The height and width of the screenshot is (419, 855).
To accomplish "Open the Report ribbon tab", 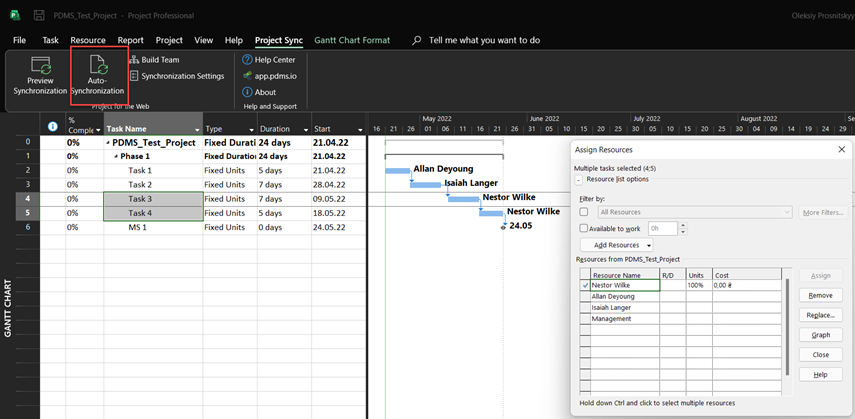I will (131, 40).
